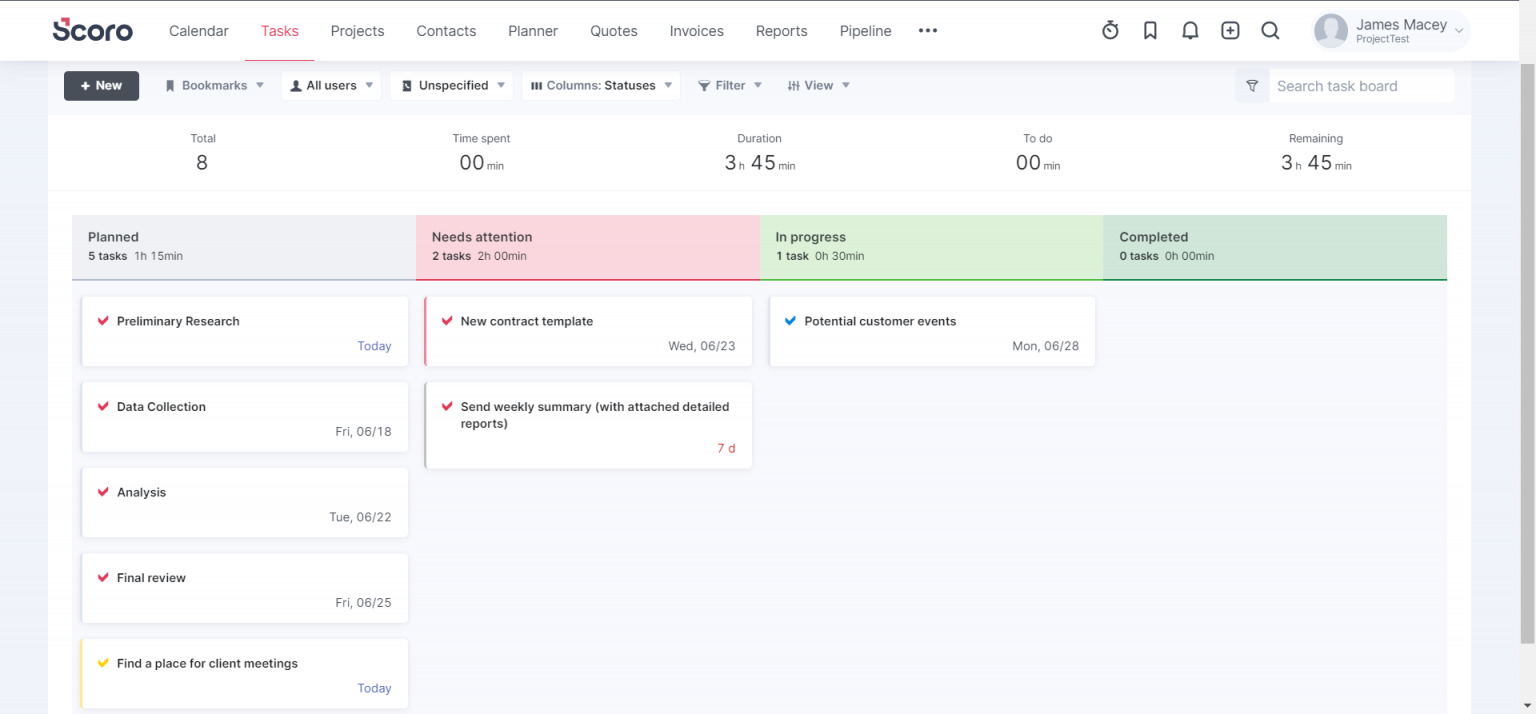The width and height of the screenshot is (1536, 714).
Task: Open the All users dropdown
Action: (330, 85)
